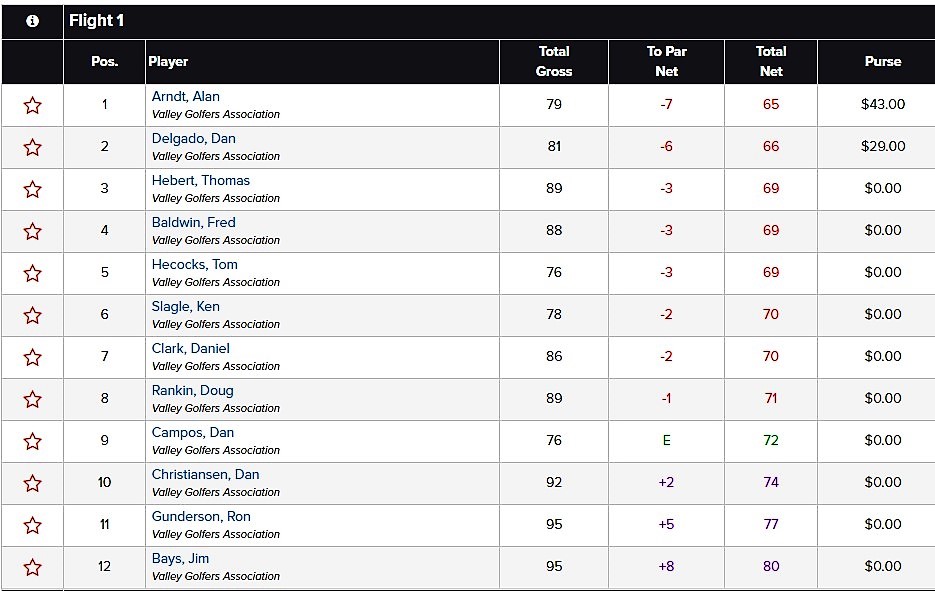Screen dimensions: 935x591
Task: Click the Pos. column header
Action: [104, 61]
